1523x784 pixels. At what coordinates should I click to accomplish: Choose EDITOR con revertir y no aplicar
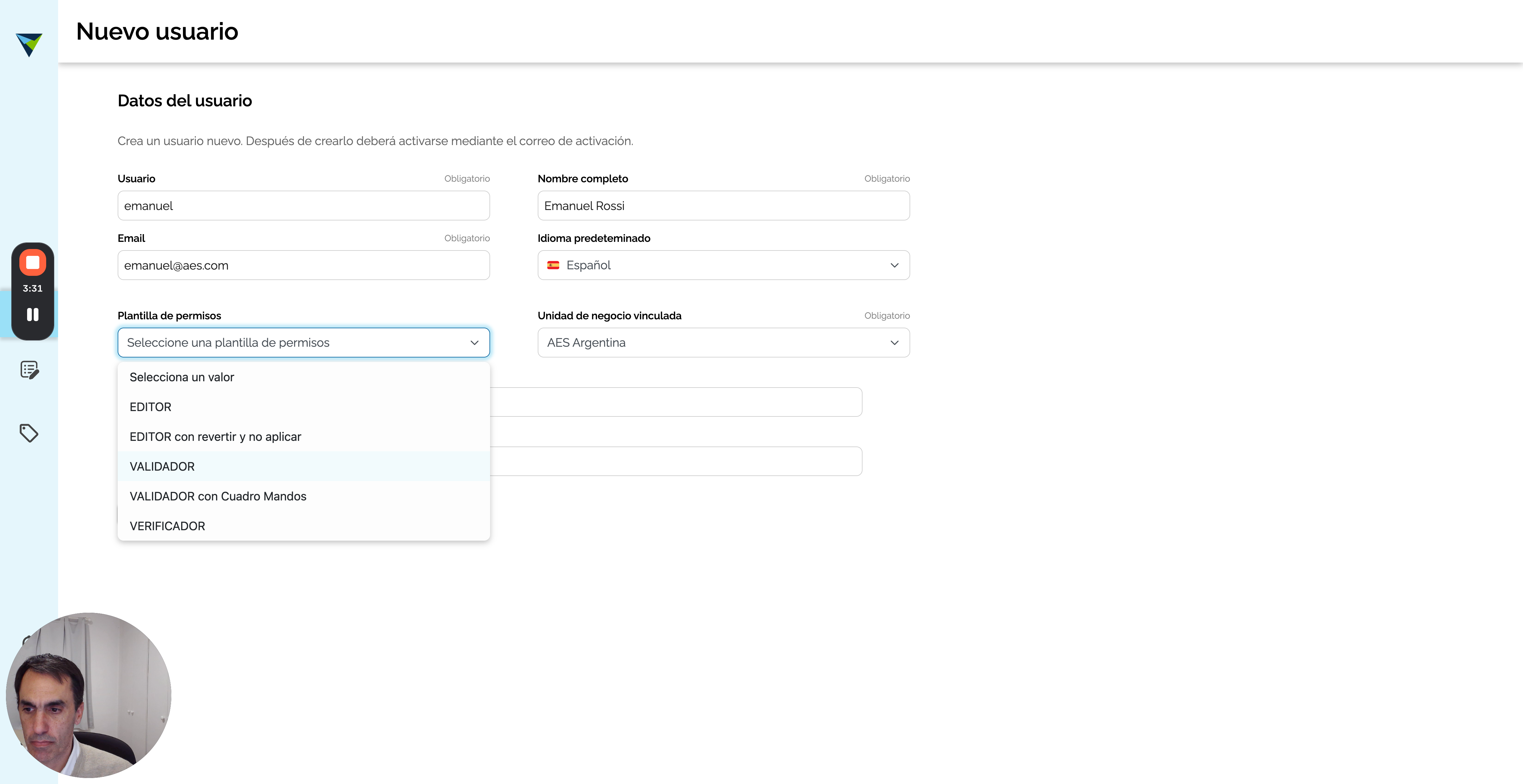click(x=304, y=437)
